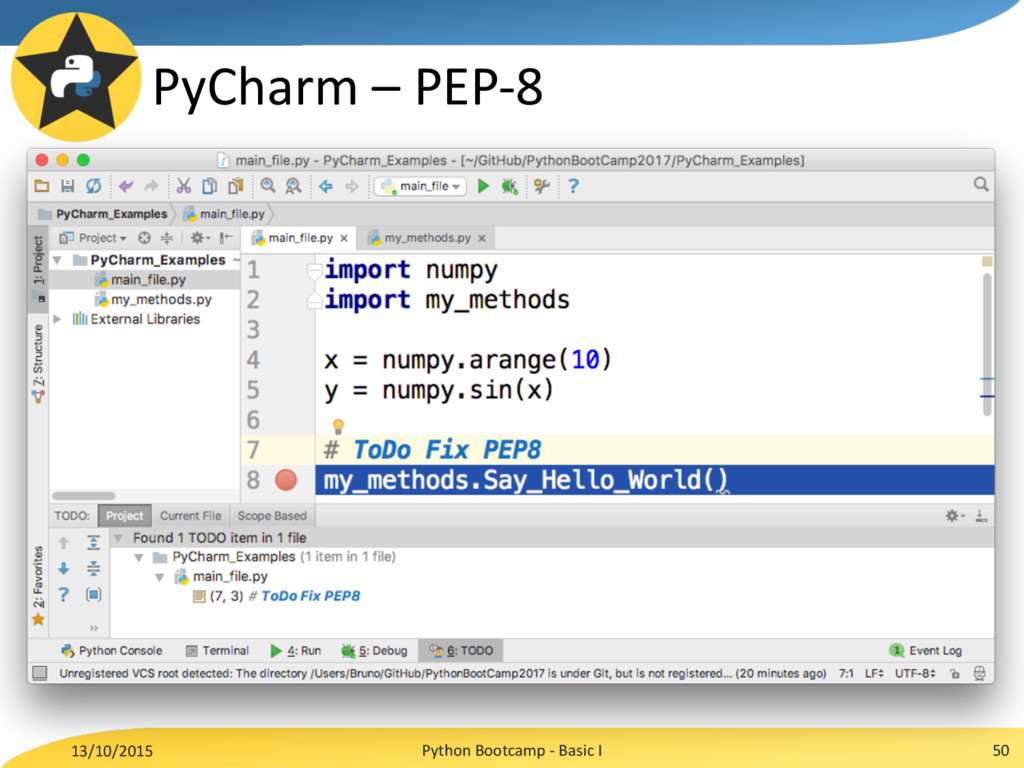Screen dimensions: 1024x768
Task: Click the Help question mark in TODO panel
Action: point(63,594)
